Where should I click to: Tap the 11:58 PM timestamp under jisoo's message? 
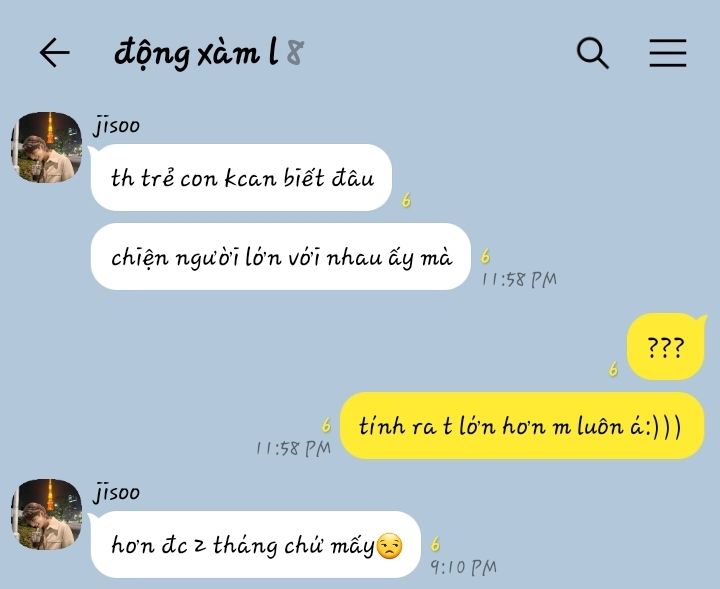point(519,280)
